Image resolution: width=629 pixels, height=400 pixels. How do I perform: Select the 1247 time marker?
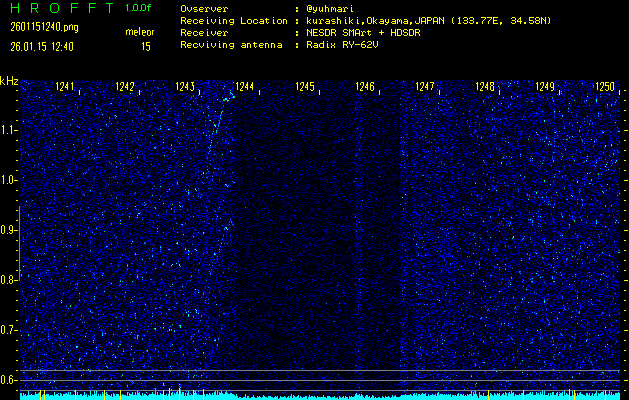[425, 87]
